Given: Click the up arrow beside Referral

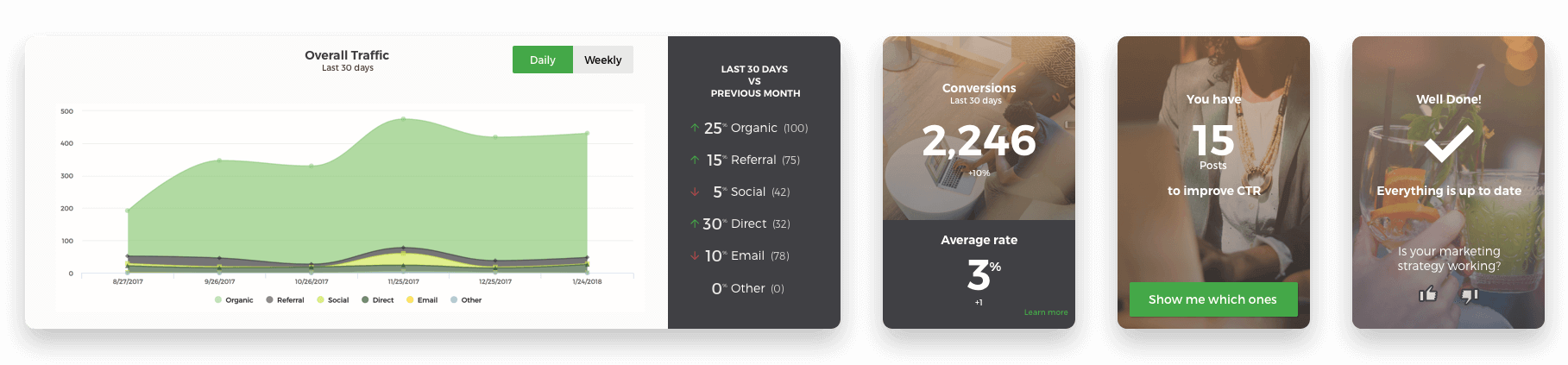Looking at the screenshot, I should [x=695, y=160].
